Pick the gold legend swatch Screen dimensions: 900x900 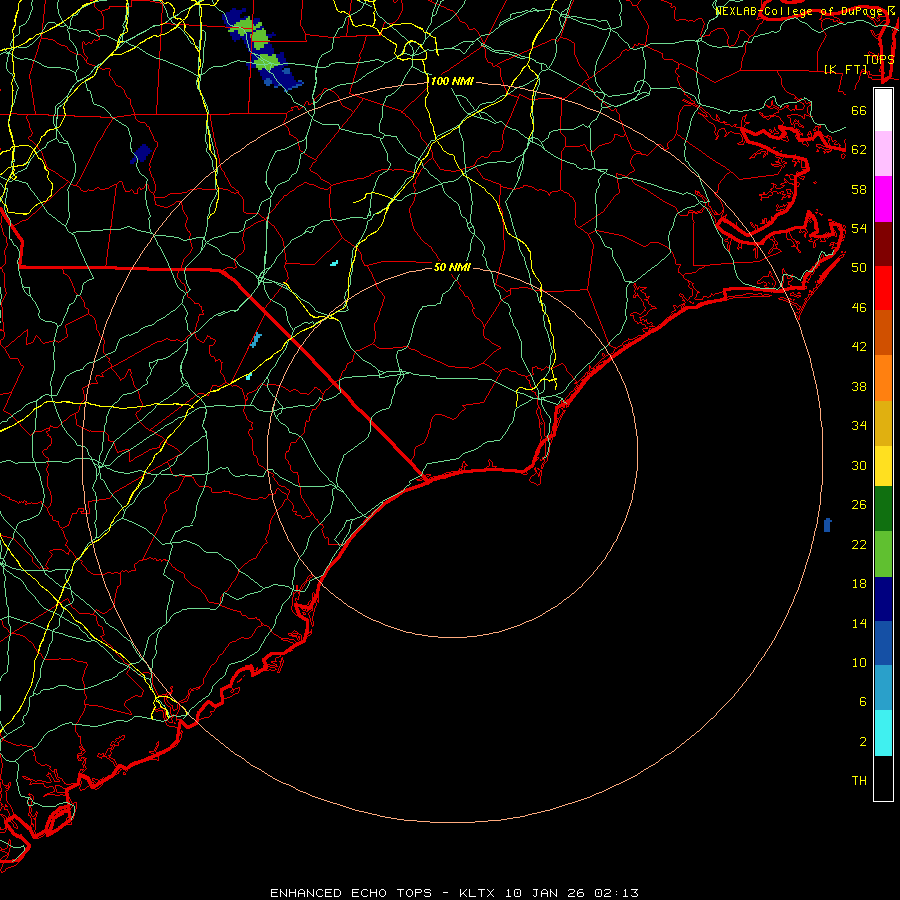pyautogui.click(x=883, y=423)
